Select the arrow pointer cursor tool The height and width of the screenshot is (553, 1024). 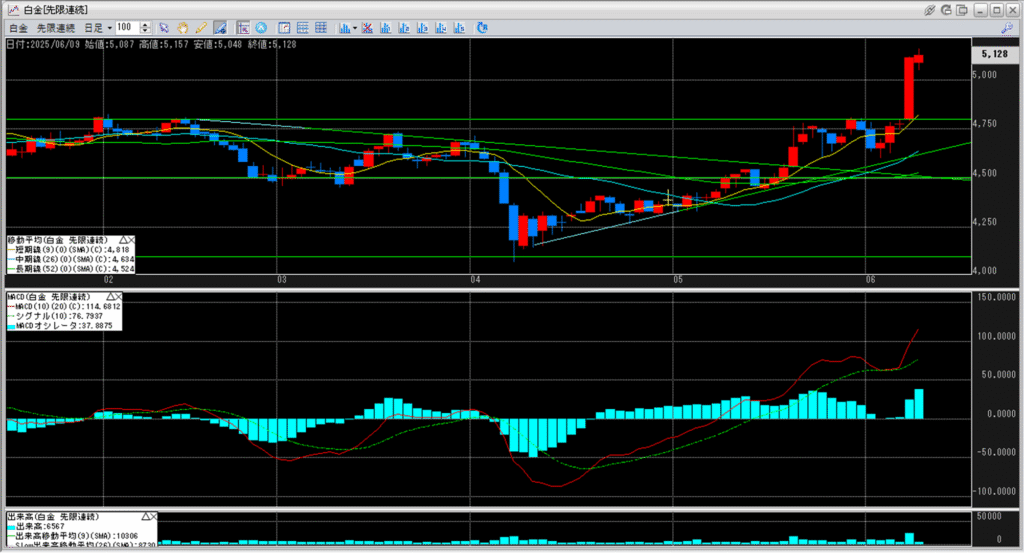(x=165, y=27)
